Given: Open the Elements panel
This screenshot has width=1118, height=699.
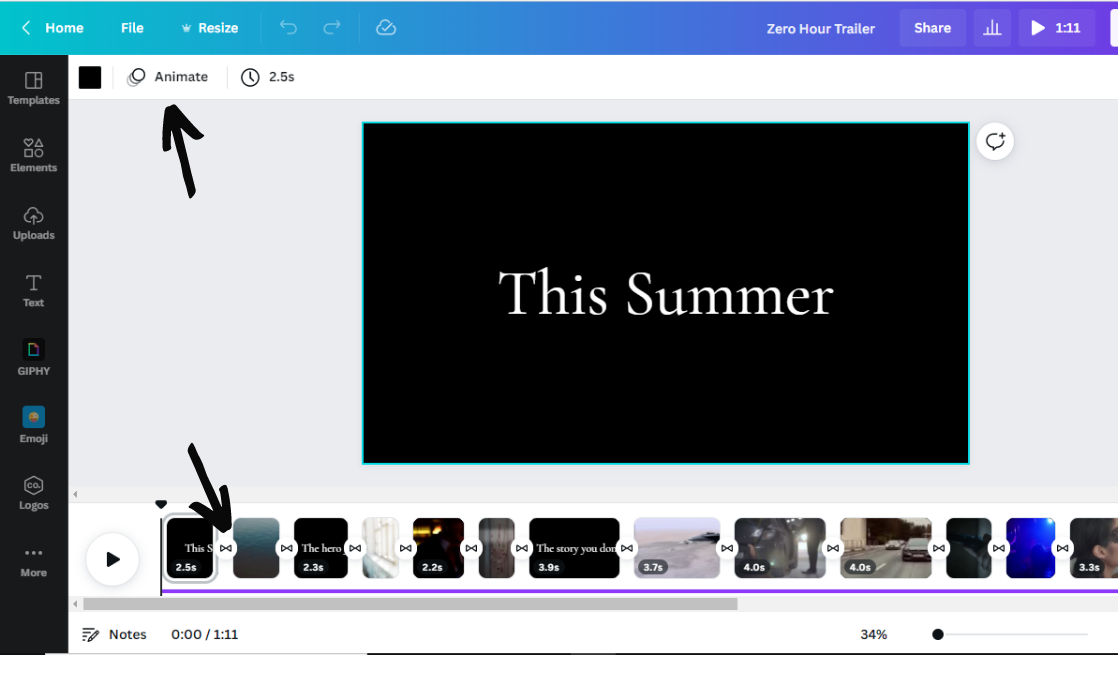Looking at the screenshot, I should [x=34, y=155].
